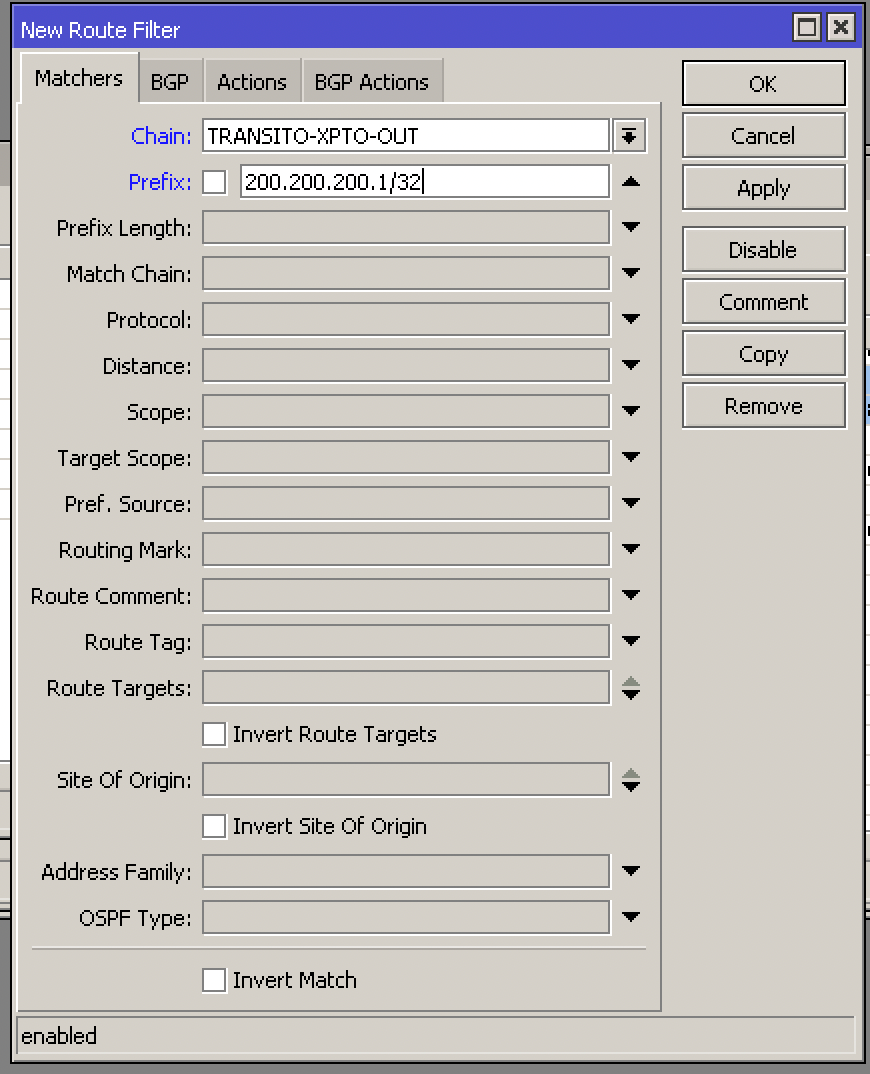The height and width of the screenshot is (1074, 870).
Task: Click the Route Tag field
Action: click(406, 641)
